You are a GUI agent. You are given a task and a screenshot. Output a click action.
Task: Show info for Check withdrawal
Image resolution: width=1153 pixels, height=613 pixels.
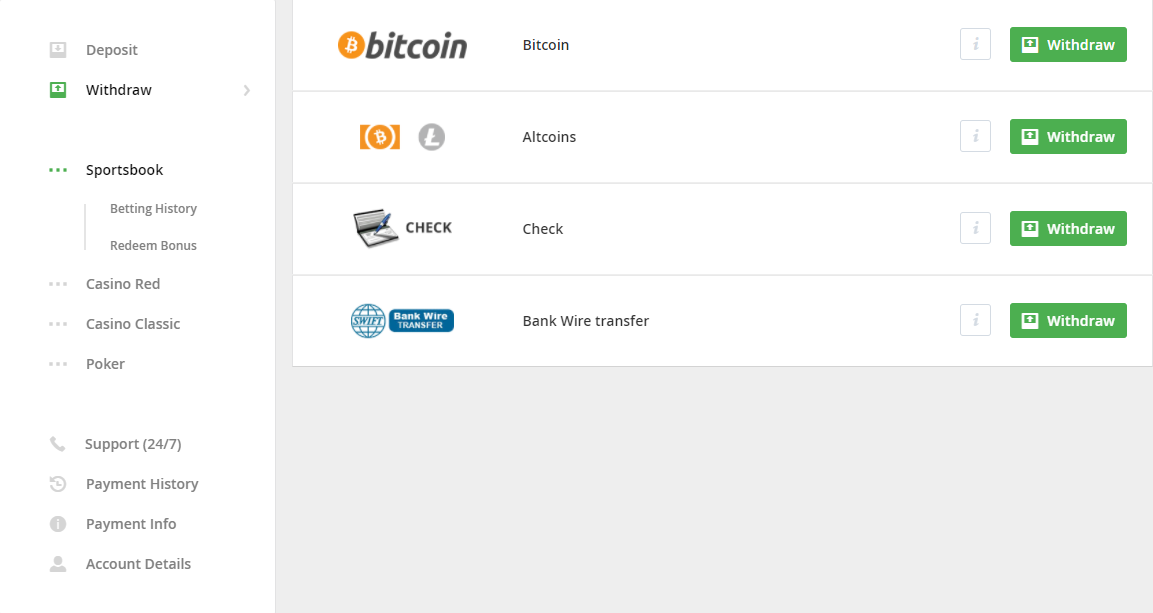click(x=975, y=229)
